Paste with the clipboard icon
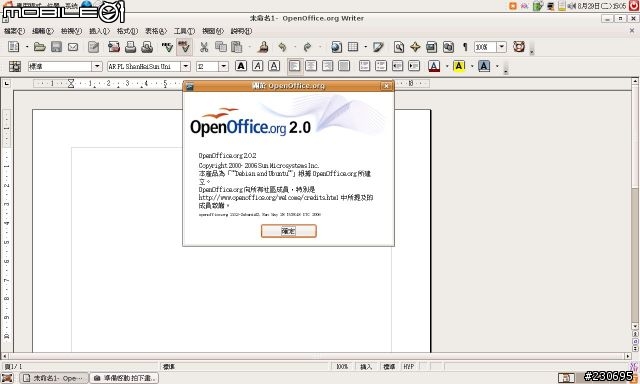Screen dimensions: 640x384 237,47
